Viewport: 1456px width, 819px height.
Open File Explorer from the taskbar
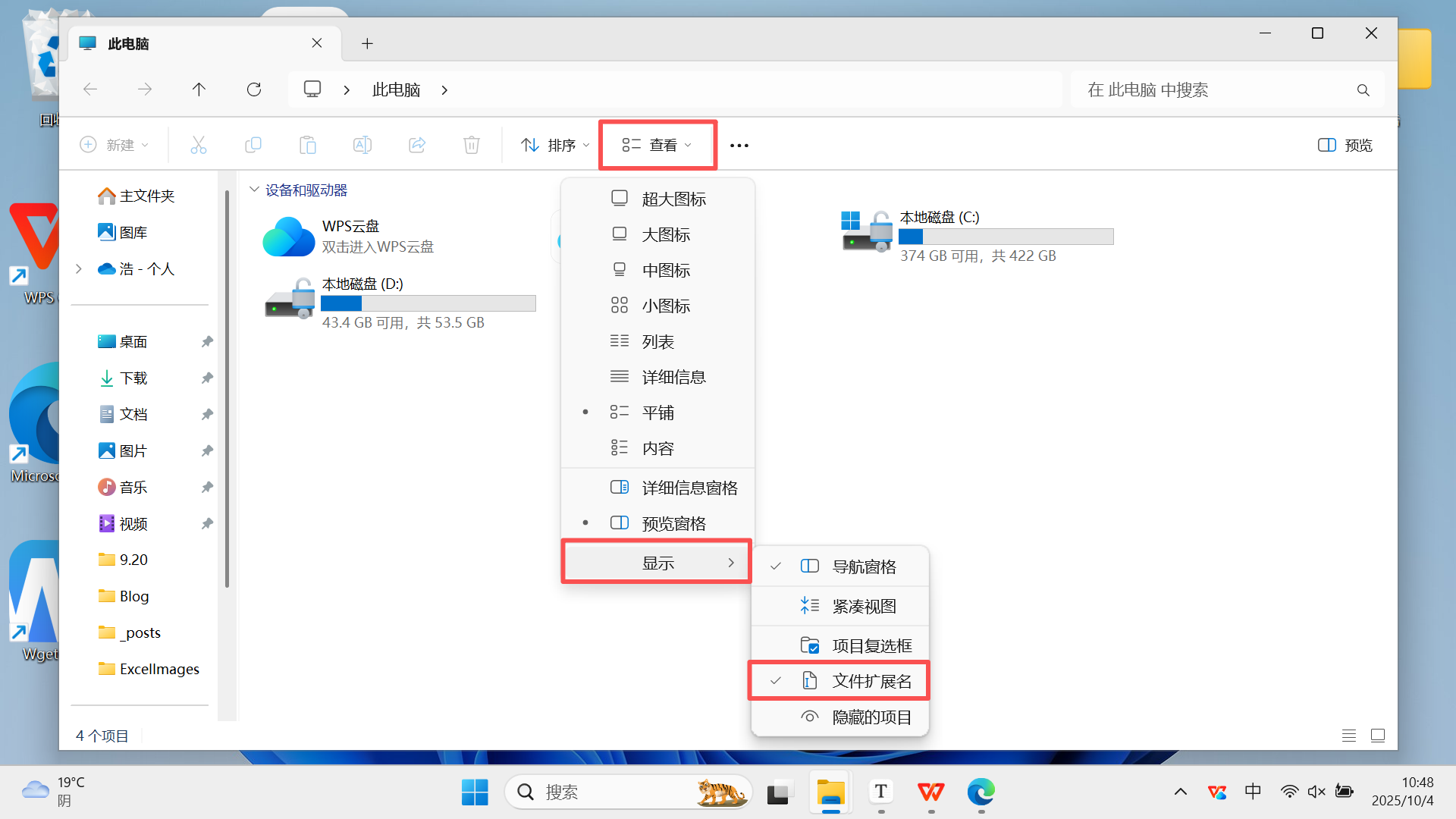click(x=830, y=792)
